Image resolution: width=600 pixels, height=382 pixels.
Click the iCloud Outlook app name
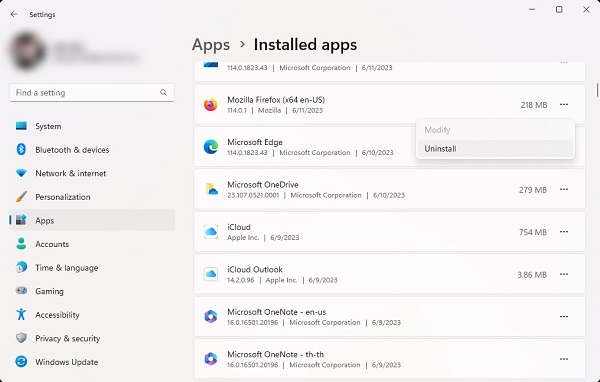(x=255, y=269)
